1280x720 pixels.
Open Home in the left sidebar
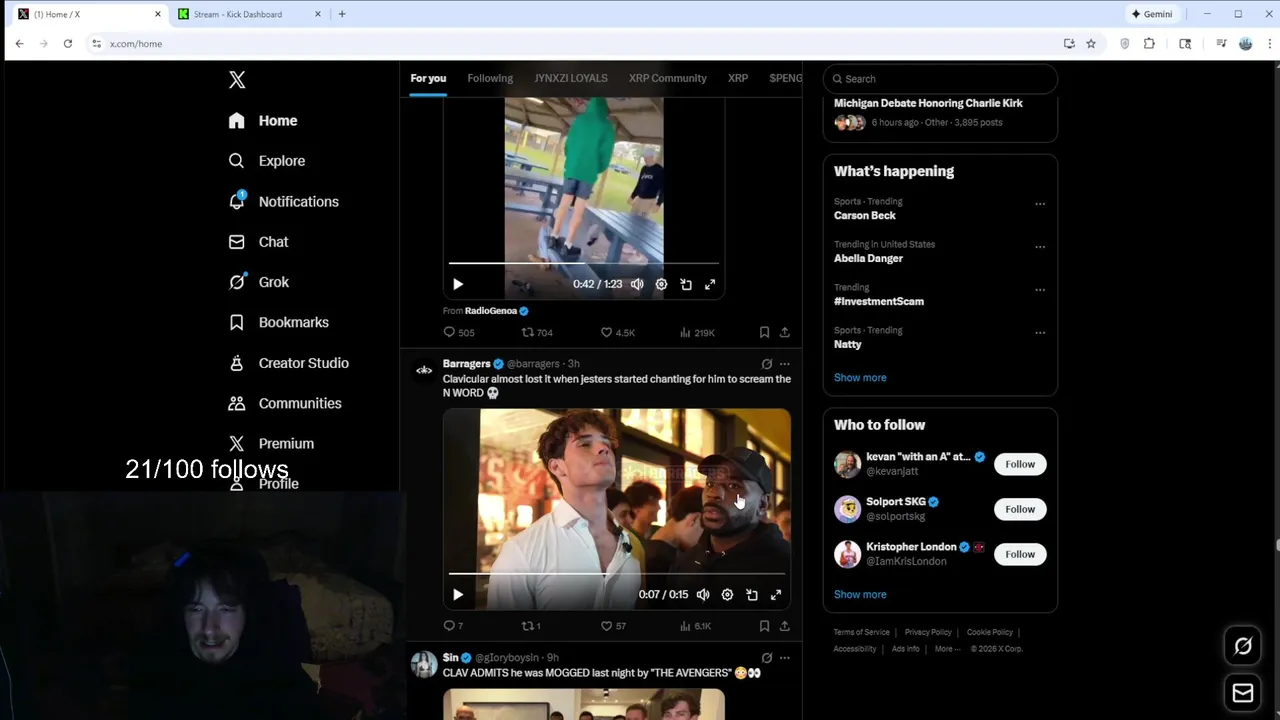tap(263, 121)
